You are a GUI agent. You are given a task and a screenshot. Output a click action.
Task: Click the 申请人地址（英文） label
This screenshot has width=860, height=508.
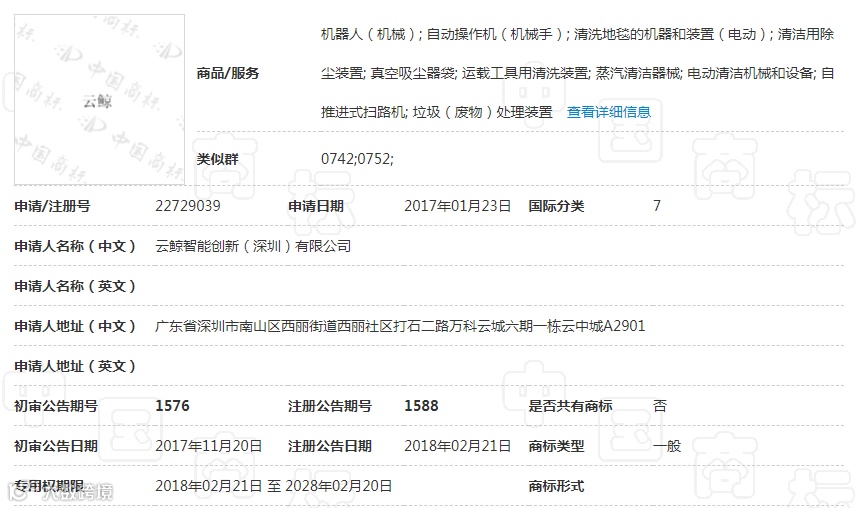(x=75, y=366)
